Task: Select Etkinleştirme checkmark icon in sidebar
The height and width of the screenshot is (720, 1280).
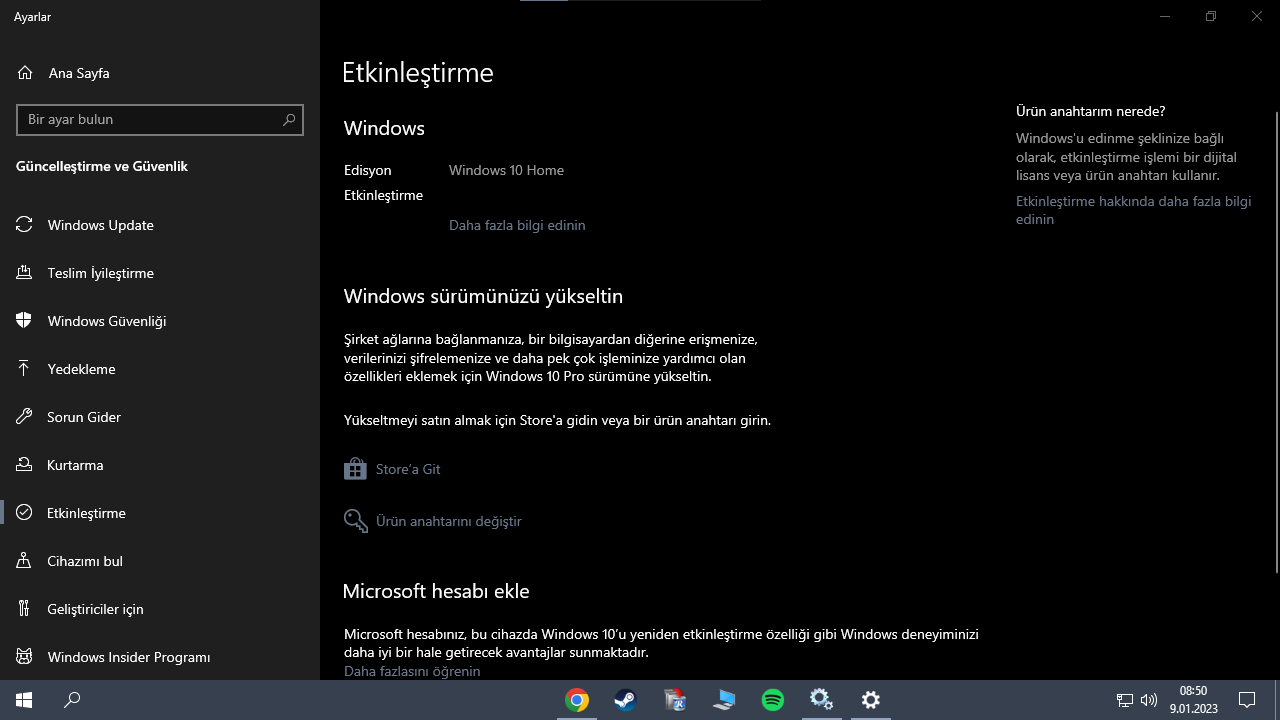Action: 24,513
